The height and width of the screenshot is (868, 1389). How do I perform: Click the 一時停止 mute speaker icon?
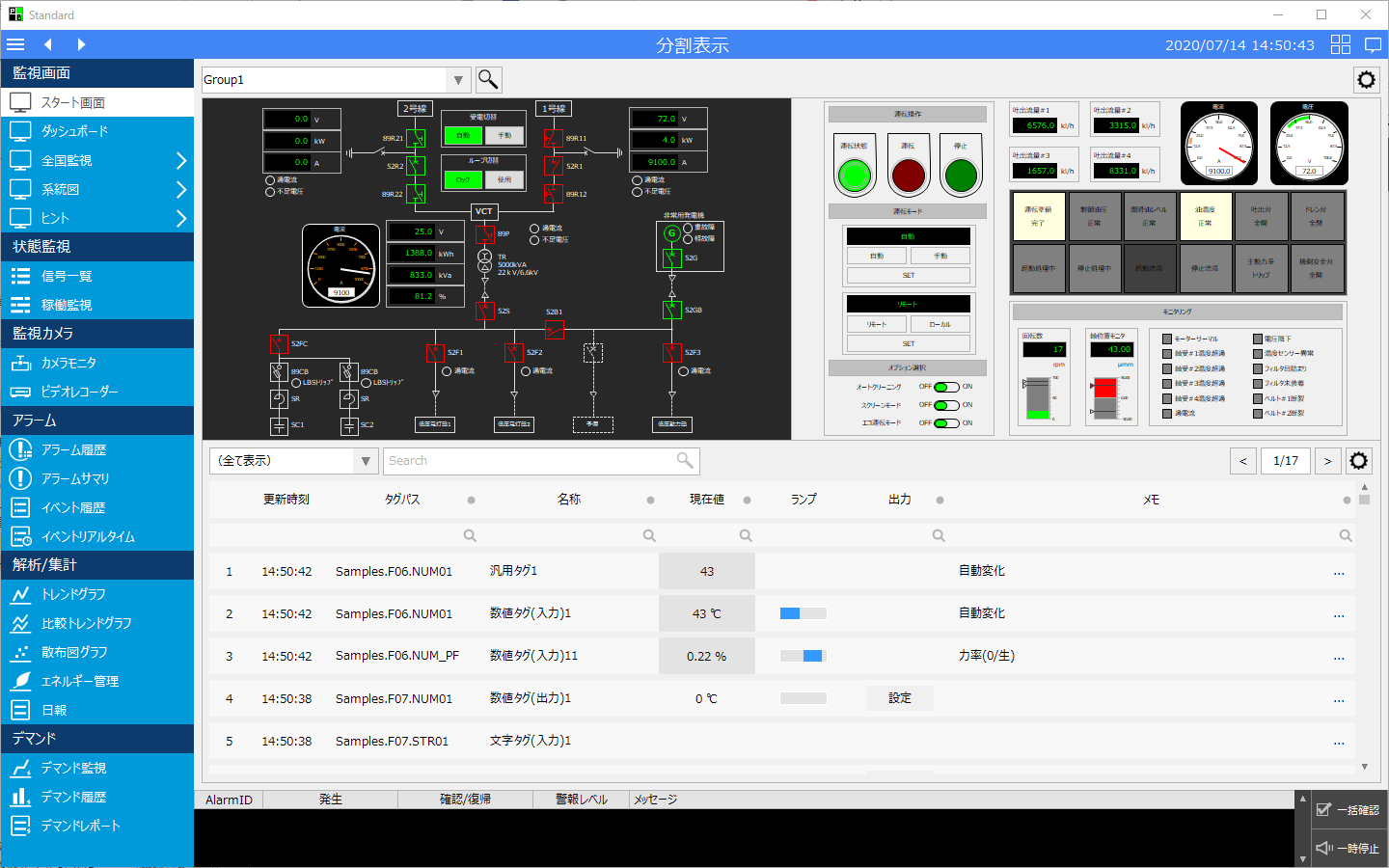point(1324,848)
